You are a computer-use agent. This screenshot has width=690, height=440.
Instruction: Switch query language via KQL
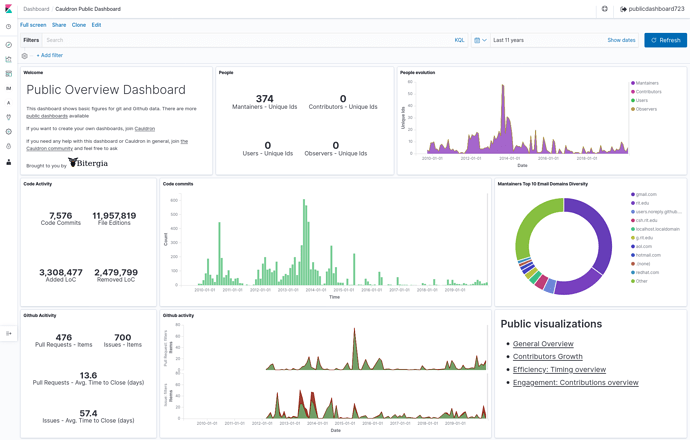459,40
